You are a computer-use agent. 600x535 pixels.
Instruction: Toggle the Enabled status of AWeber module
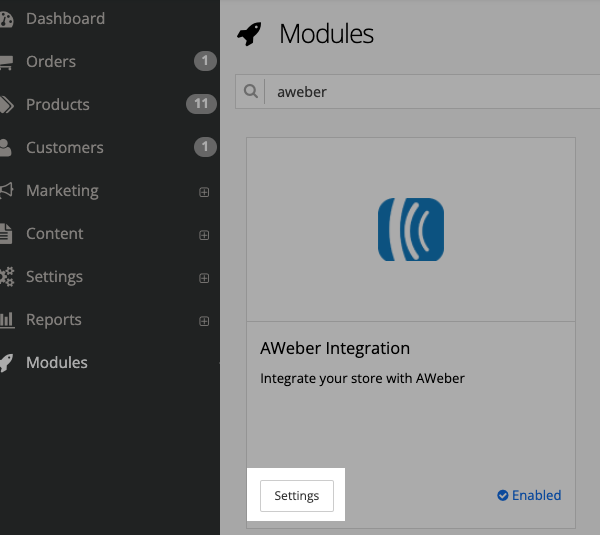[x=529, y=495]
